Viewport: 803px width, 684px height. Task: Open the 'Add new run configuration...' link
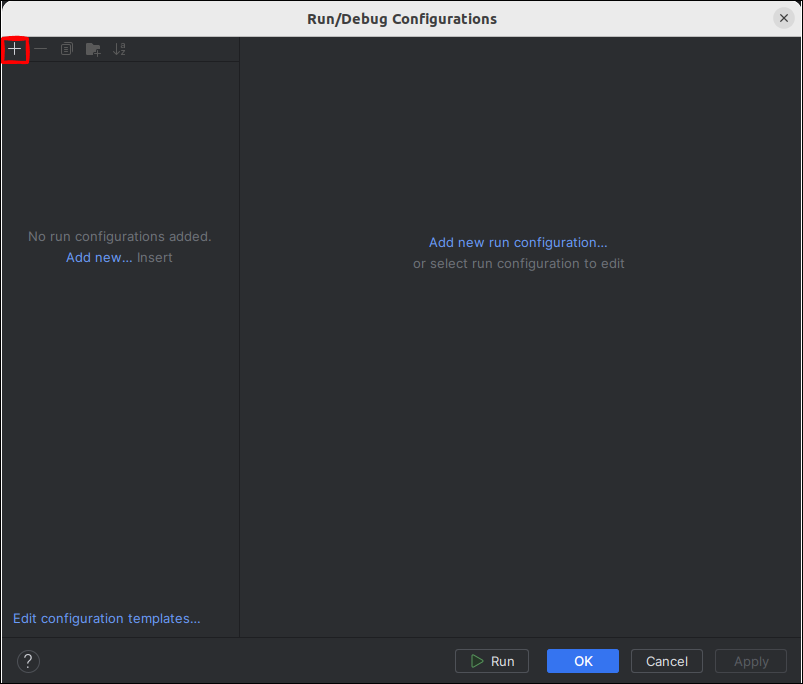(518, 242)
